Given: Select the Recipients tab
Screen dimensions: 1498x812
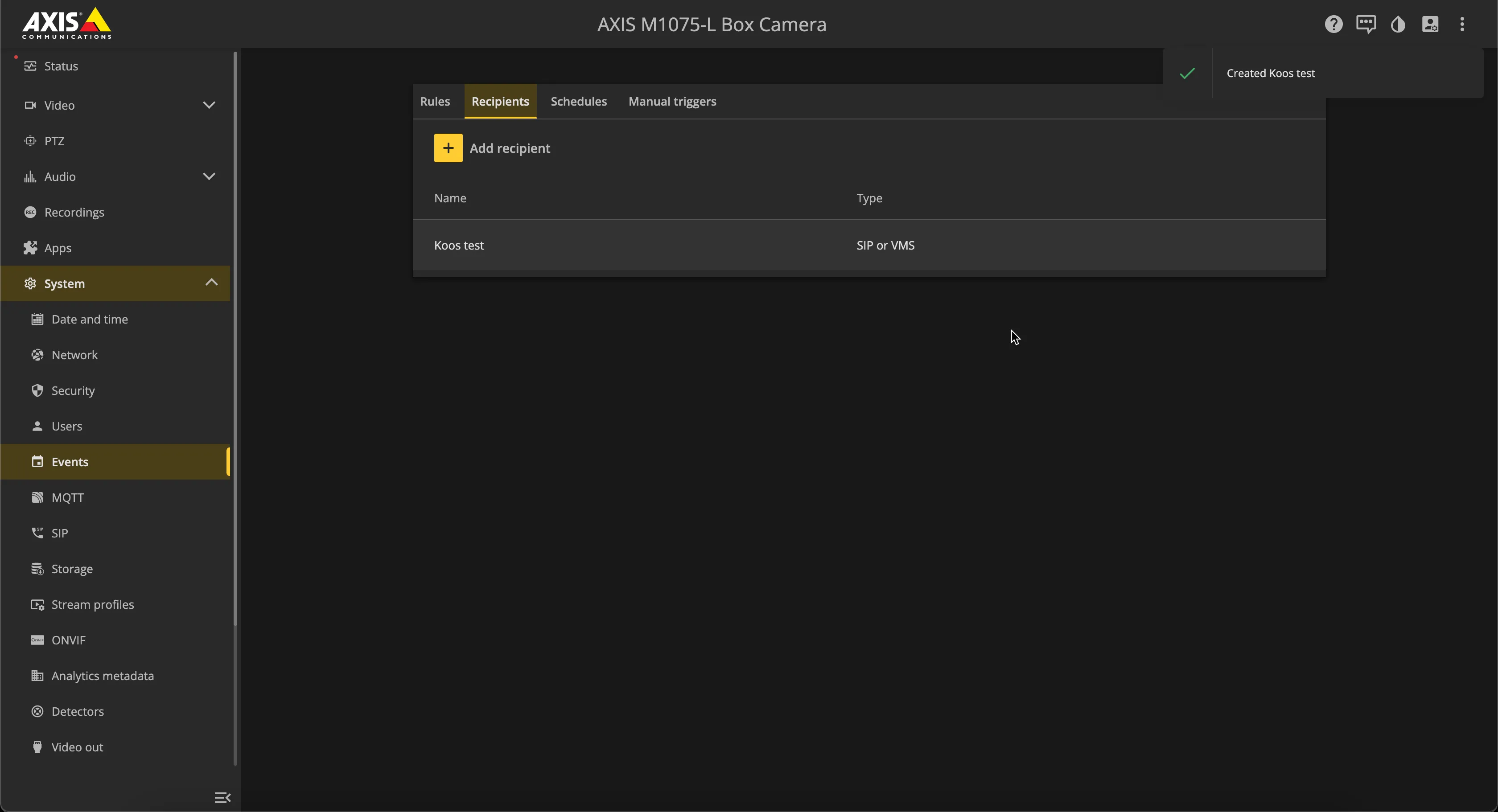Looking at the screenshot, I should [x=500, y=101].
